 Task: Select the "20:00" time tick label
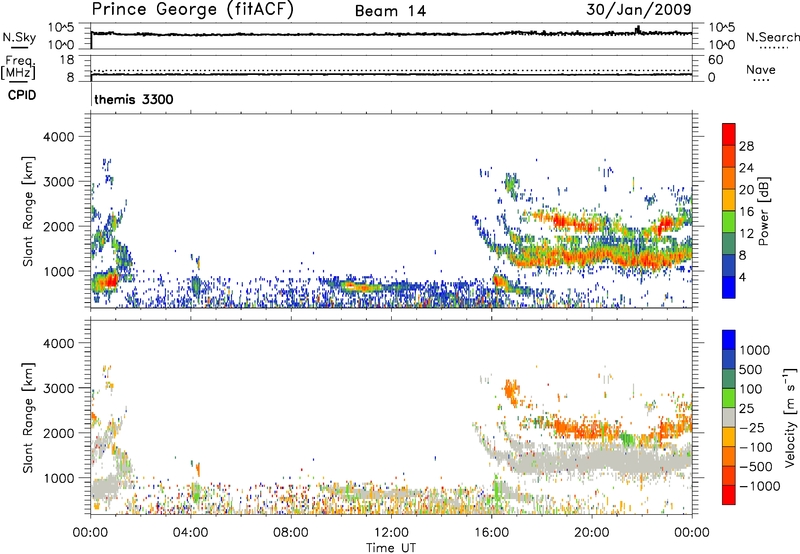coord(592,533)
